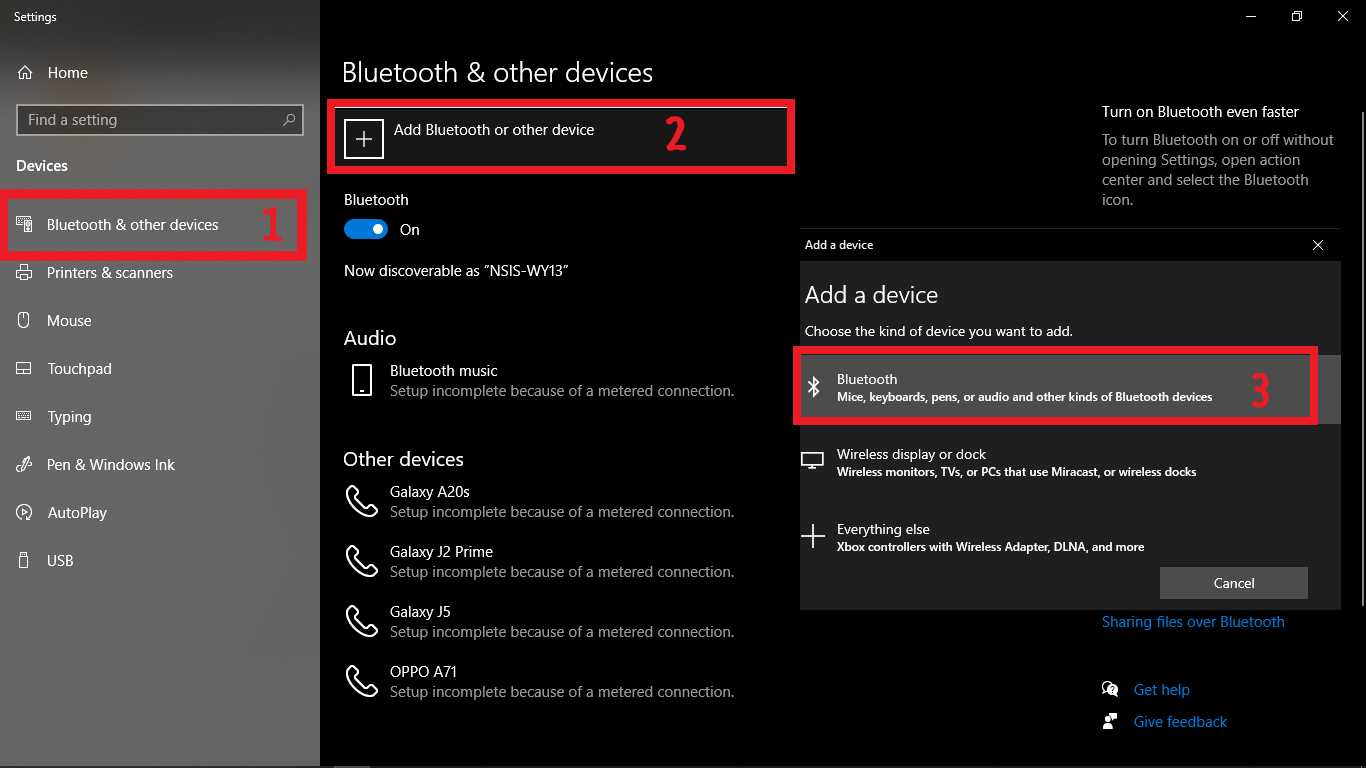Click the Home icon in sidebar
1366x768 pixels.
25,73
